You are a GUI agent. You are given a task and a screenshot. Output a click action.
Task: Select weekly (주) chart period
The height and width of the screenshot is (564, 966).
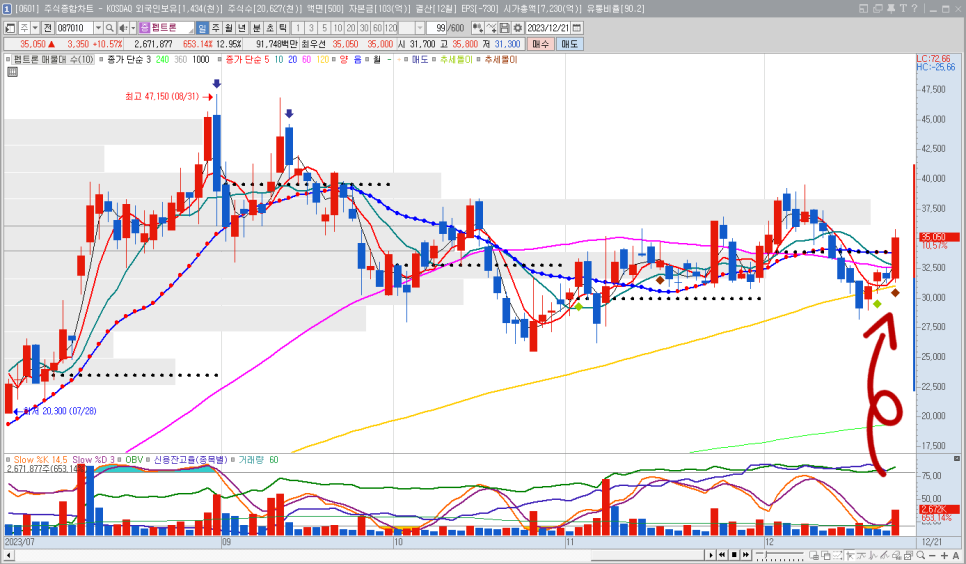[x=216, y=28]
